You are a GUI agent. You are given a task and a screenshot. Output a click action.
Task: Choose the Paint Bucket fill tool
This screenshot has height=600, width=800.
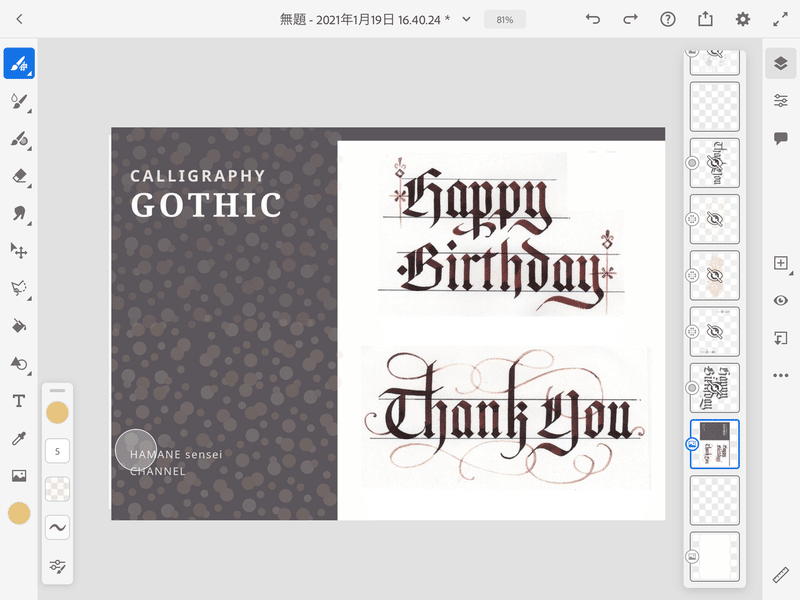tap(19, 326)
